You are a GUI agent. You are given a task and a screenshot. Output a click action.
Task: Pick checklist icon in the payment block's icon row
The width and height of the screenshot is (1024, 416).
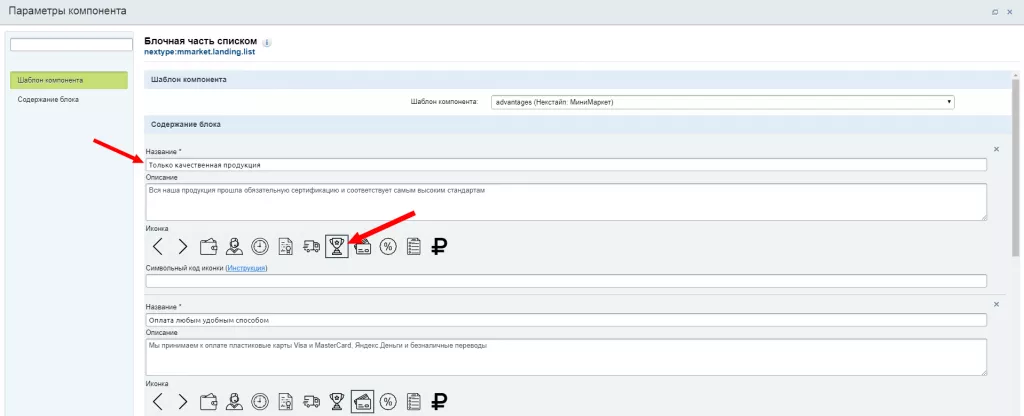coord(413,401)
